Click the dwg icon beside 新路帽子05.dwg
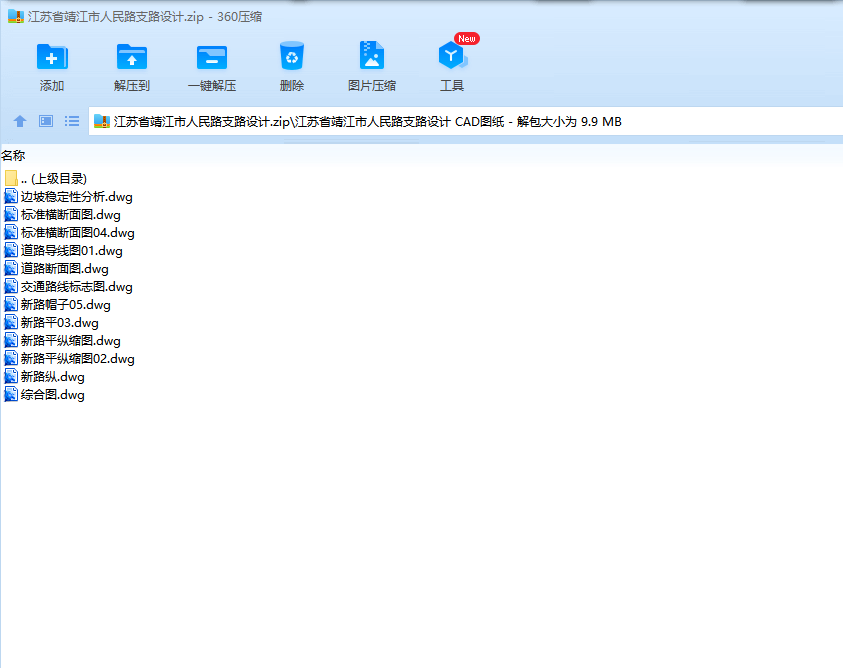 11,304
